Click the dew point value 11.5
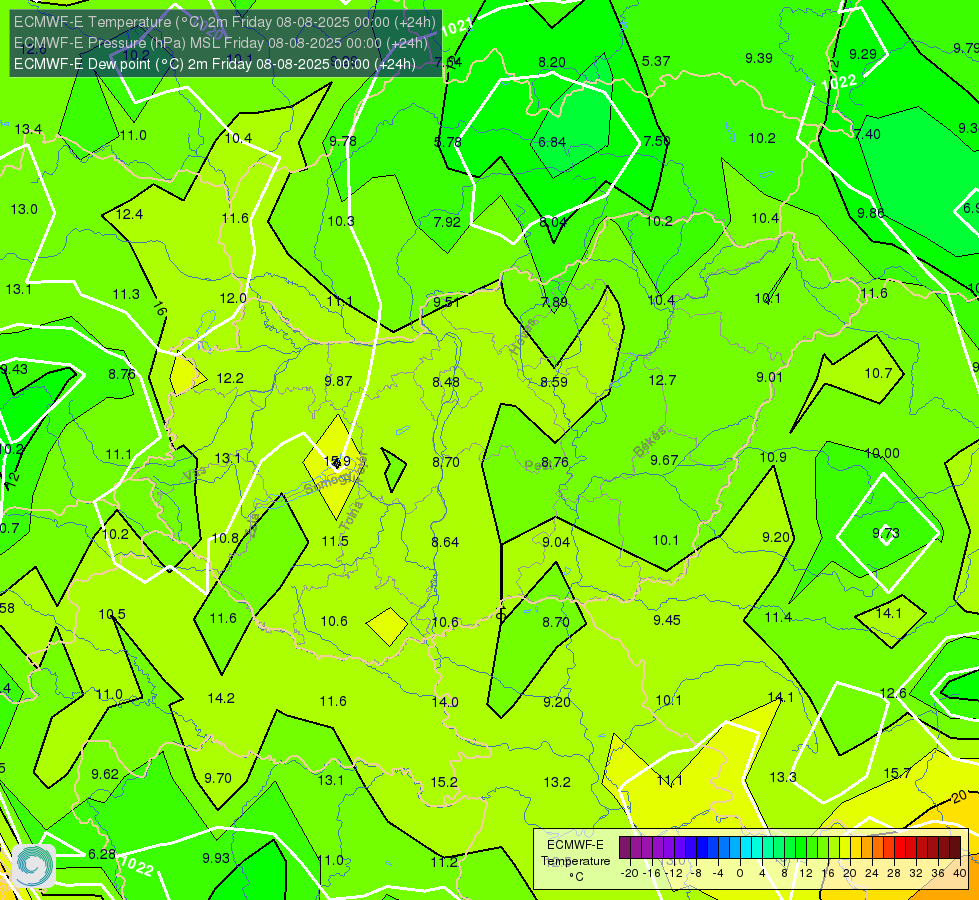 pos(335,541)
